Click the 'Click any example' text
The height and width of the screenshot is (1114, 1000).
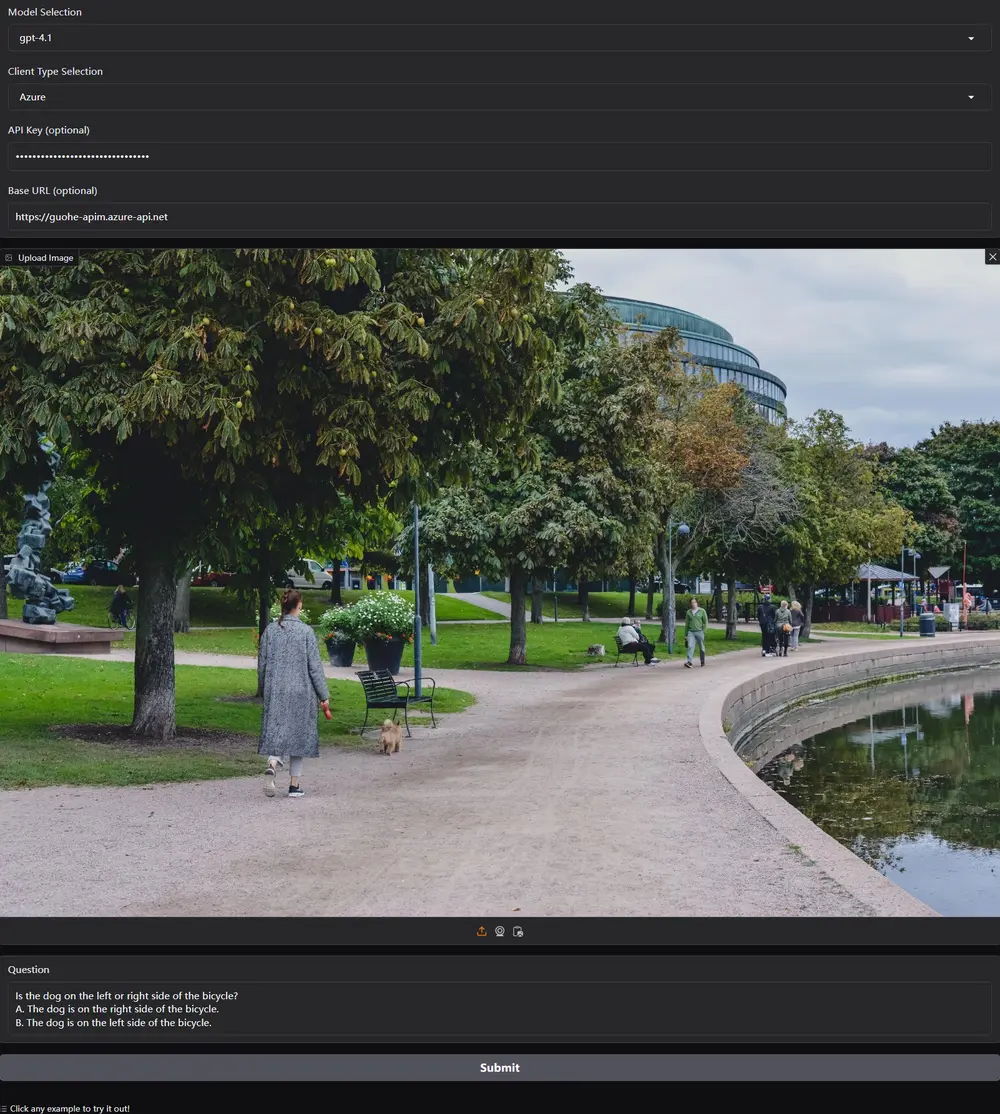coord(70,1108)
